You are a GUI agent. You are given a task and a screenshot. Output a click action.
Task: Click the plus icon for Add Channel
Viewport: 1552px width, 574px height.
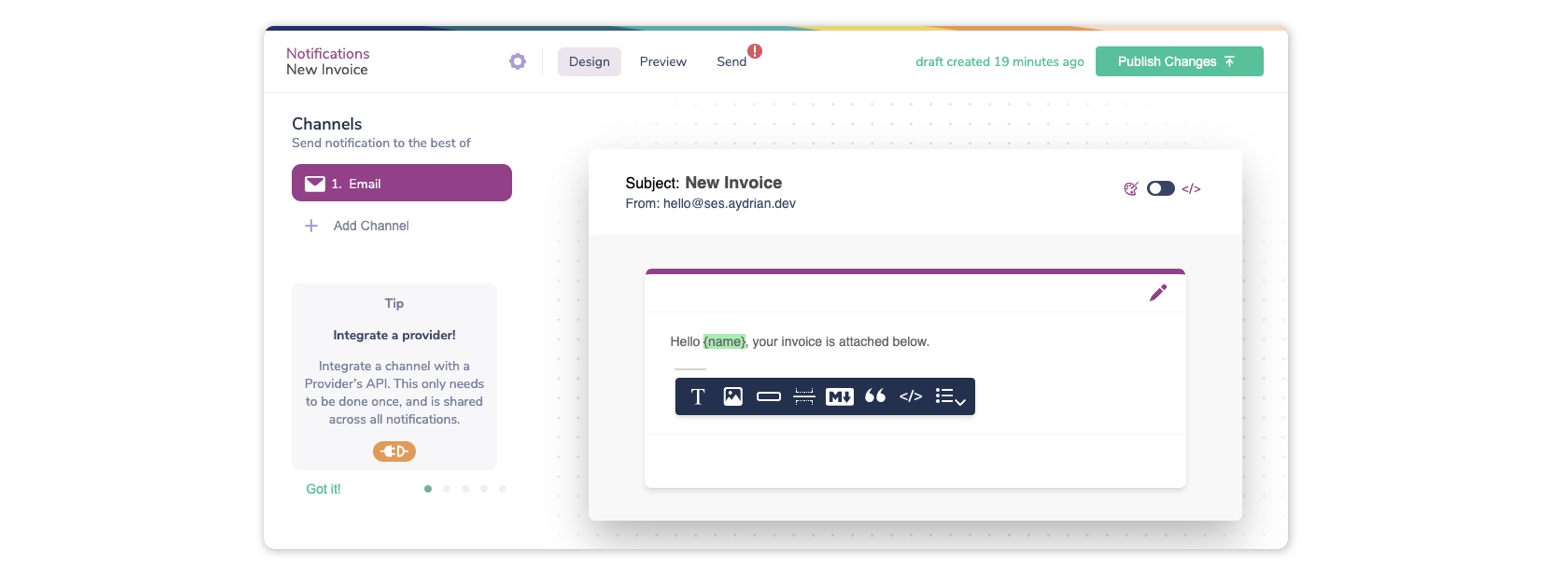point(311,226)
